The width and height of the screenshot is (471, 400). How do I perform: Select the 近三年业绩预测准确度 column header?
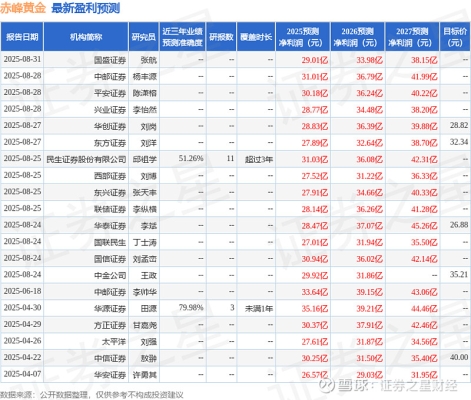click(182, 37)
